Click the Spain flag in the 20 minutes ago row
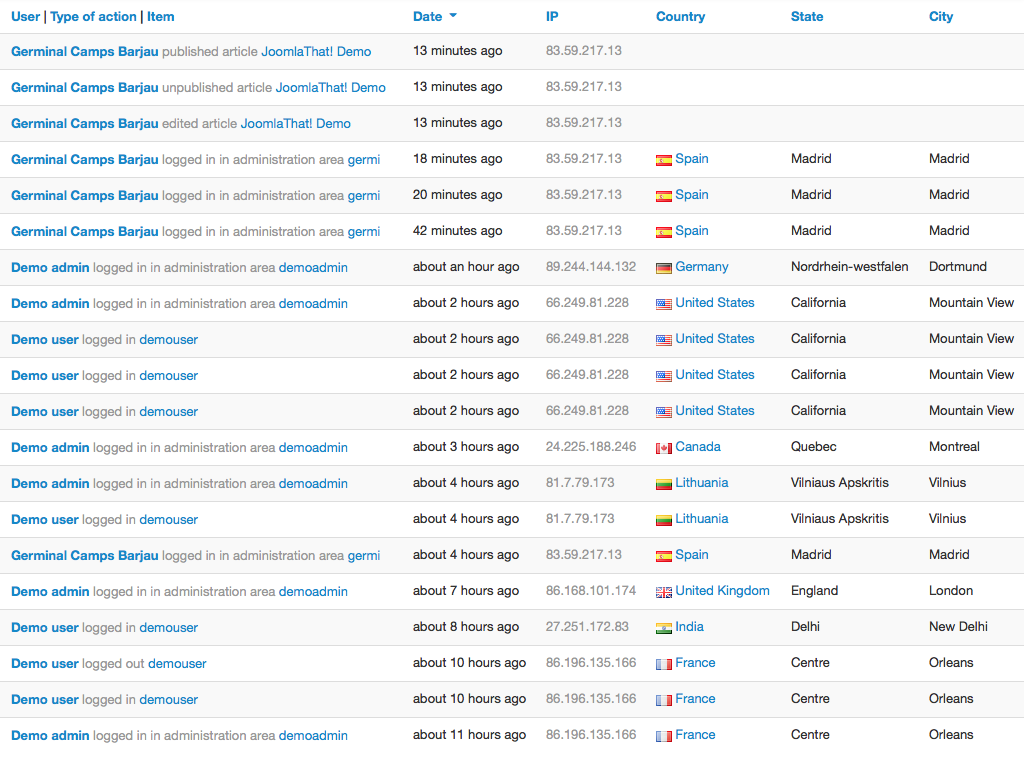Image resolution: width=1024 pixels, height=768 pixels. (x=664, y=196)
